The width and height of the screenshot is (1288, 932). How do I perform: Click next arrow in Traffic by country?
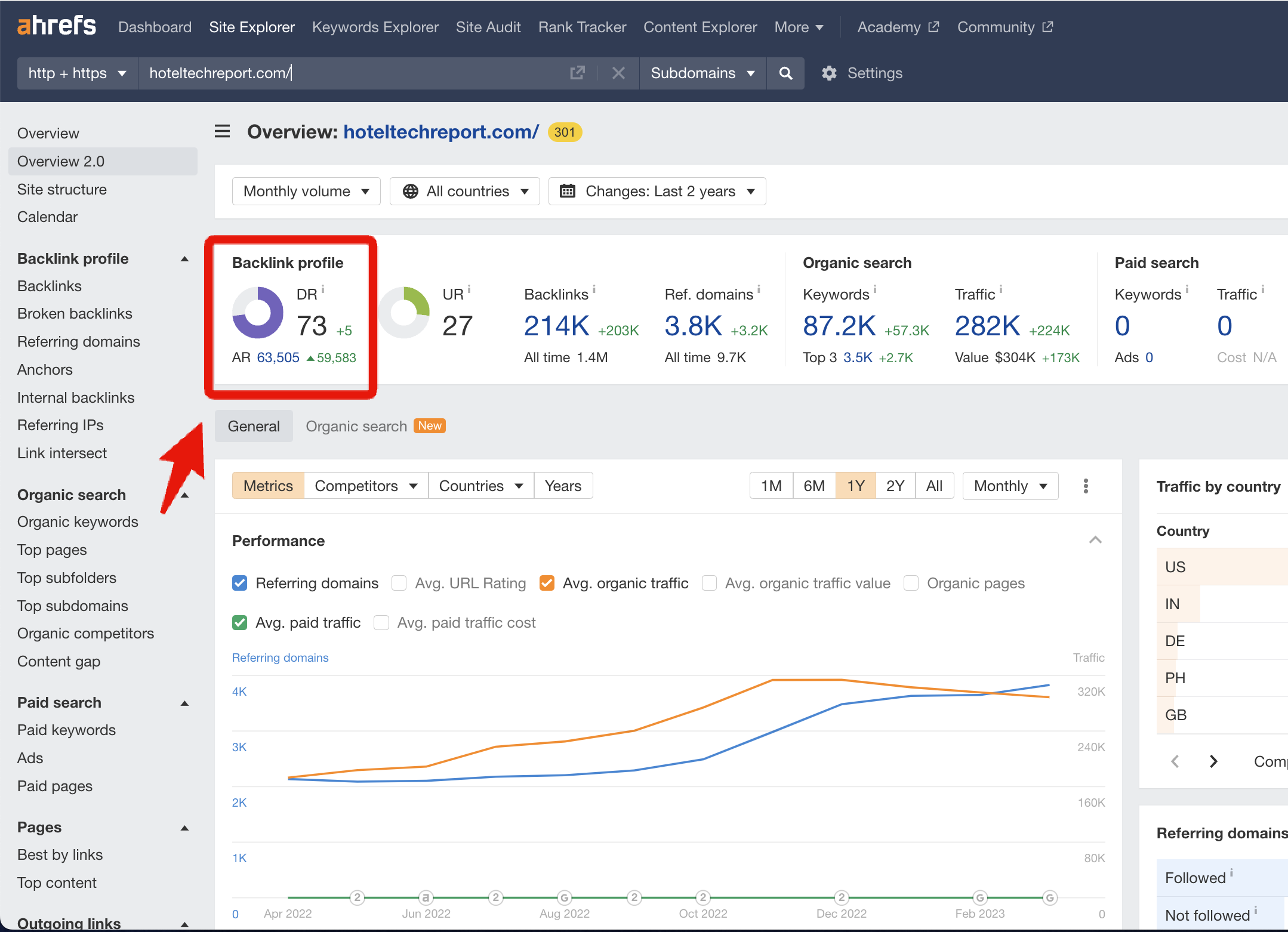[1213, 761]
